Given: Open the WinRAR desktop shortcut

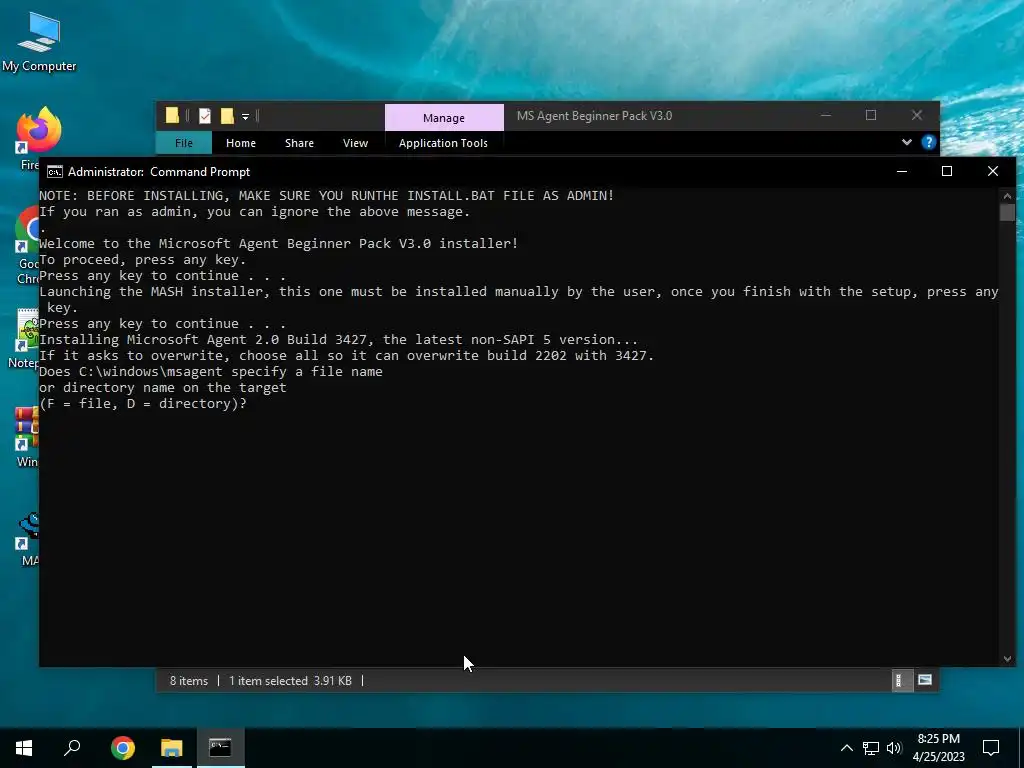Looking at the screenshot, I should (27, 436).
